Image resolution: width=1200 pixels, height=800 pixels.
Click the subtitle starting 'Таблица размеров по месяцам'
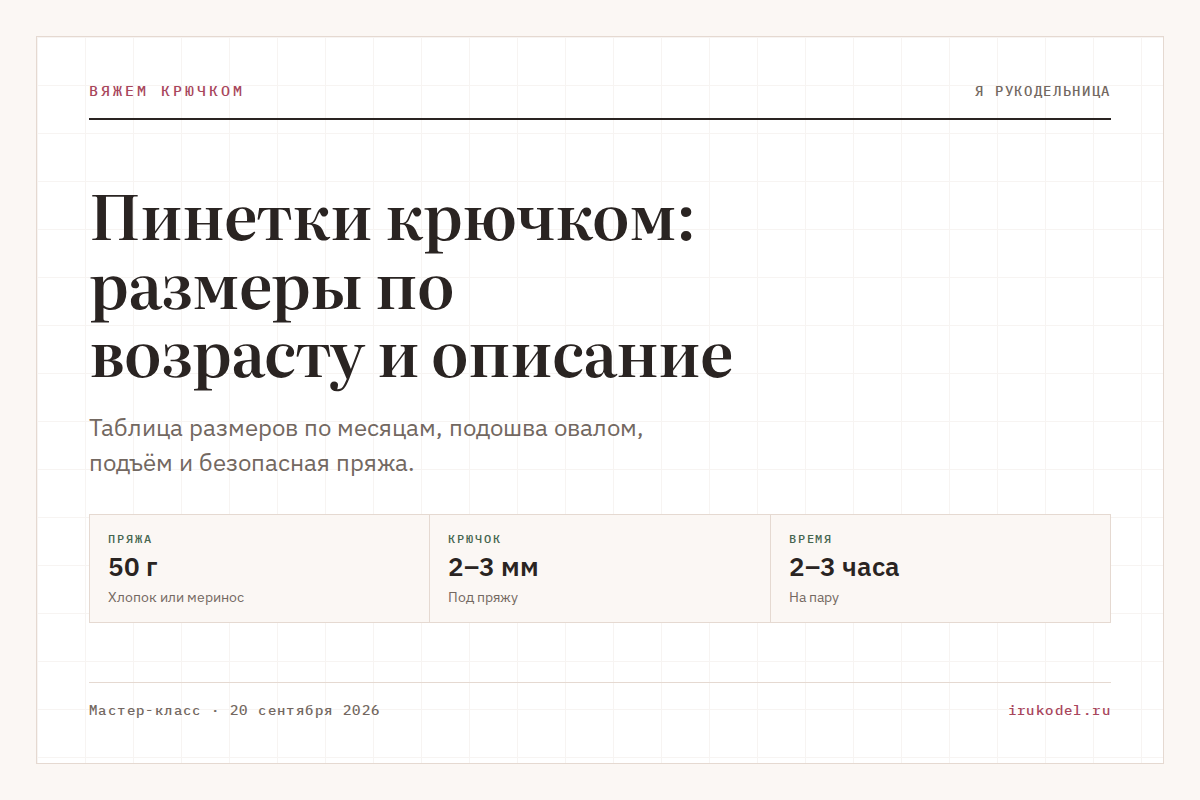pyautogui.click(x=365, y=446)
